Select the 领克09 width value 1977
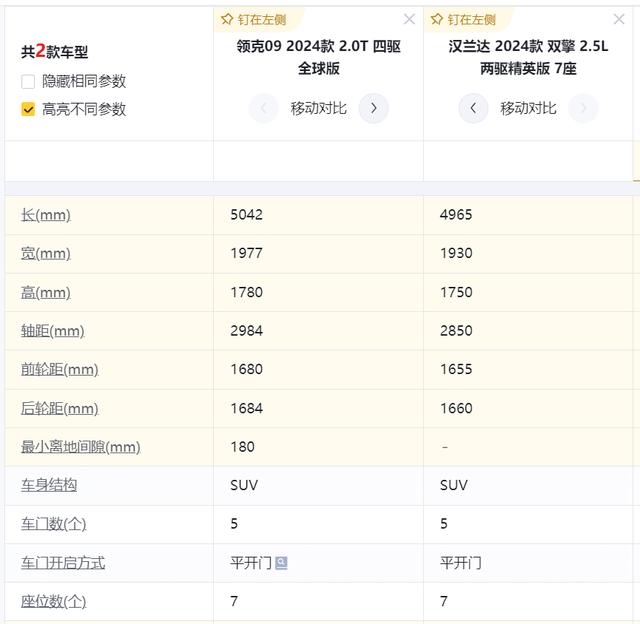 (247, 253)
